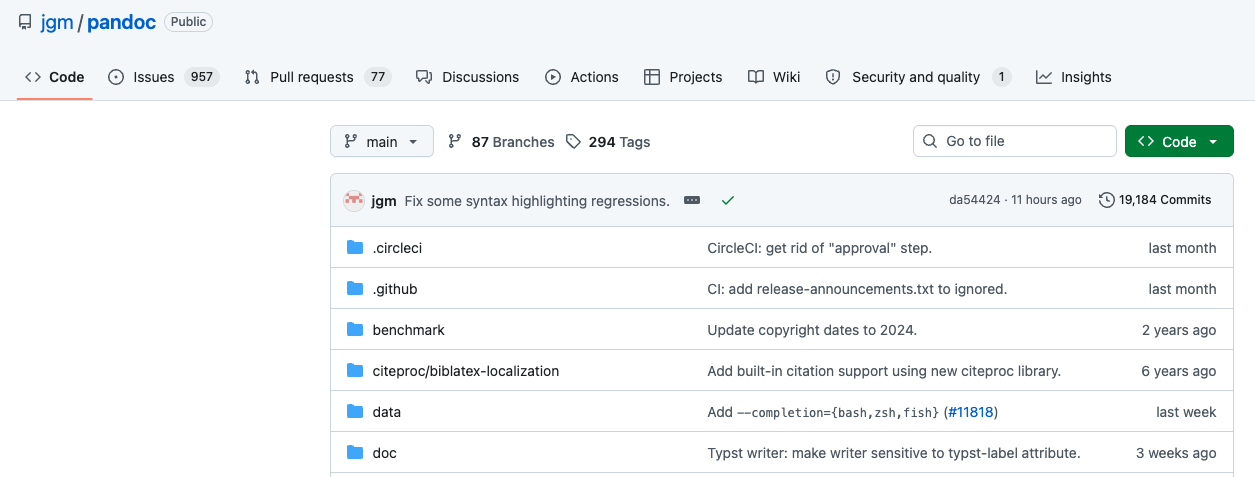
Task: Open the Issues tab
Action: (x=163, y=77)
